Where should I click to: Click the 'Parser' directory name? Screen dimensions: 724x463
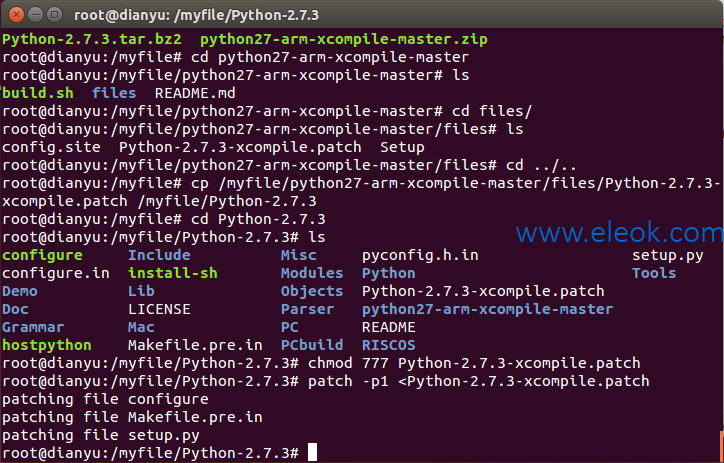(x=308, y=309)
